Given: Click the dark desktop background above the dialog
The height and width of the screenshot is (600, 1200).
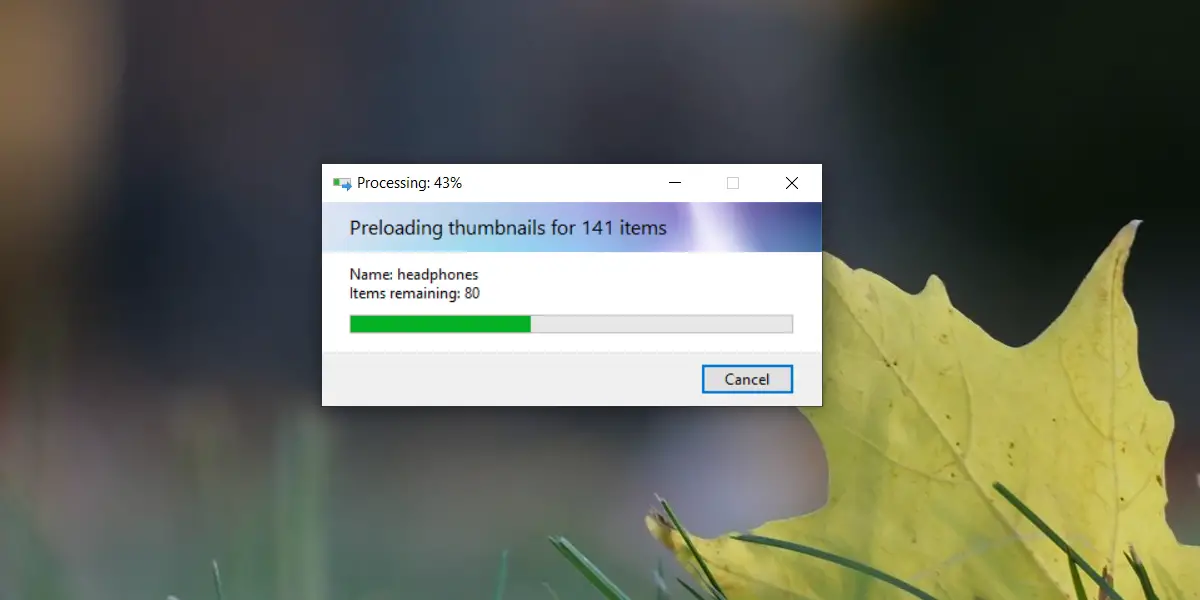Looking at the screenshot, I should (x=570, y=80).
